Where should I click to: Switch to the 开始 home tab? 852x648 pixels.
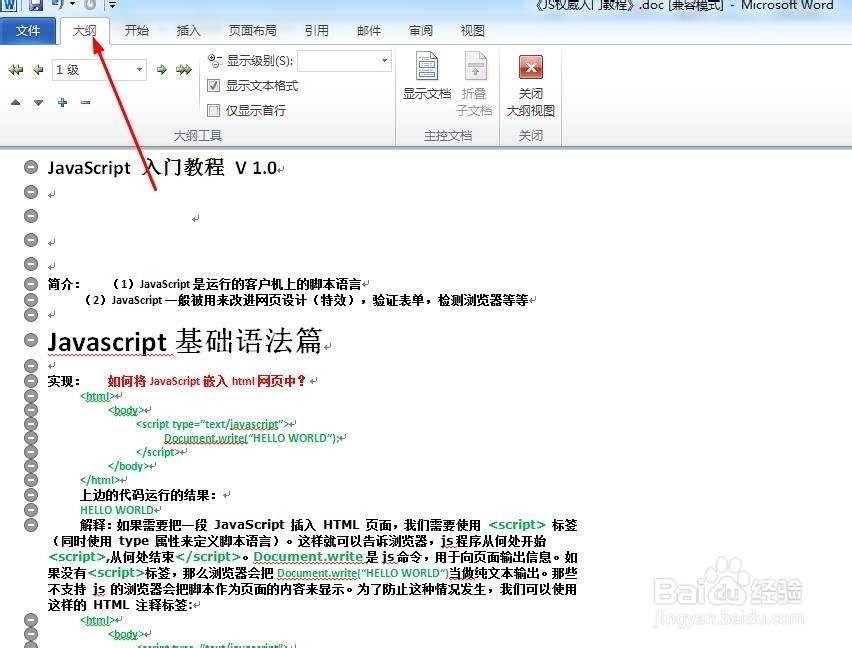(x=136, y=31)
